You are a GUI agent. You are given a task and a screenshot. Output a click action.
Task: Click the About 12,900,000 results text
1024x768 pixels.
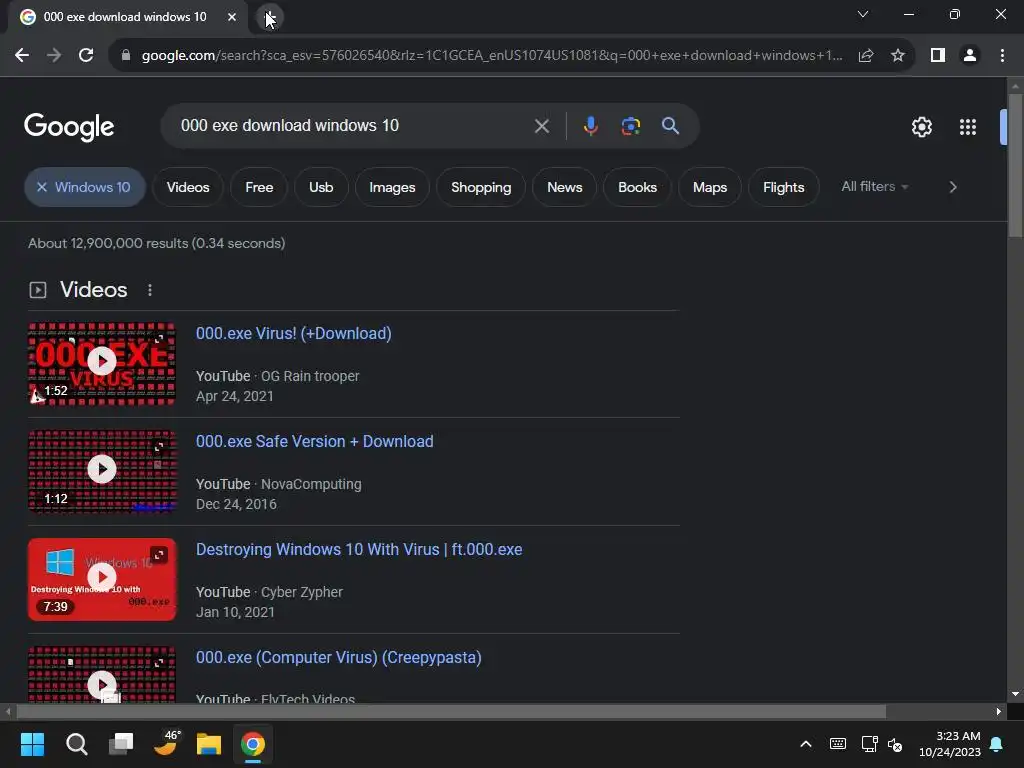click(157, 244)
